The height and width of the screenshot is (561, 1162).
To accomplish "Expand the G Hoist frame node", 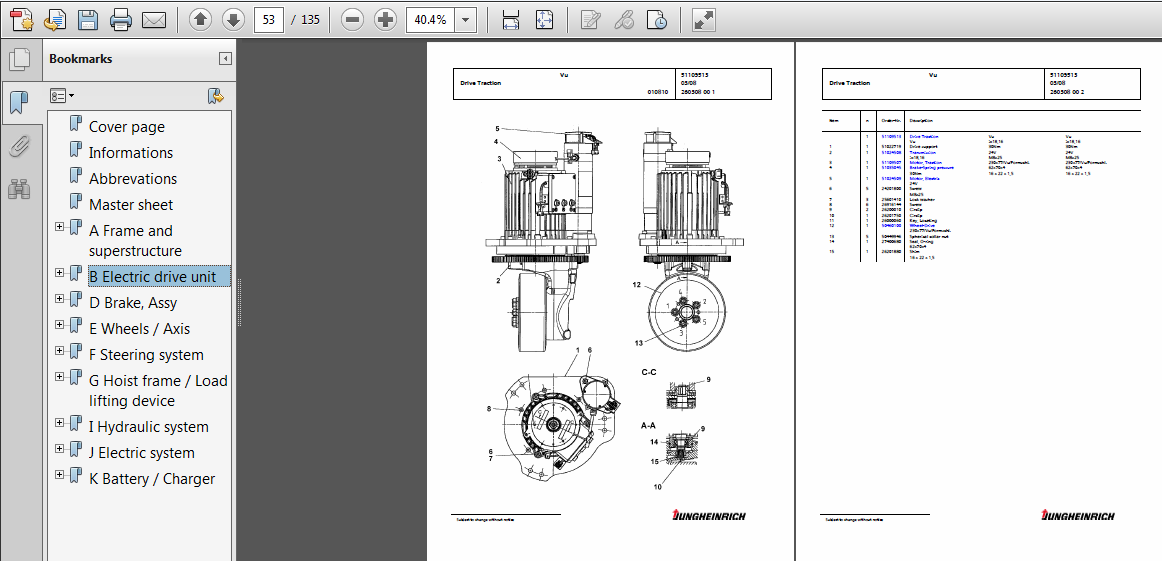I will tap(59, 376).
